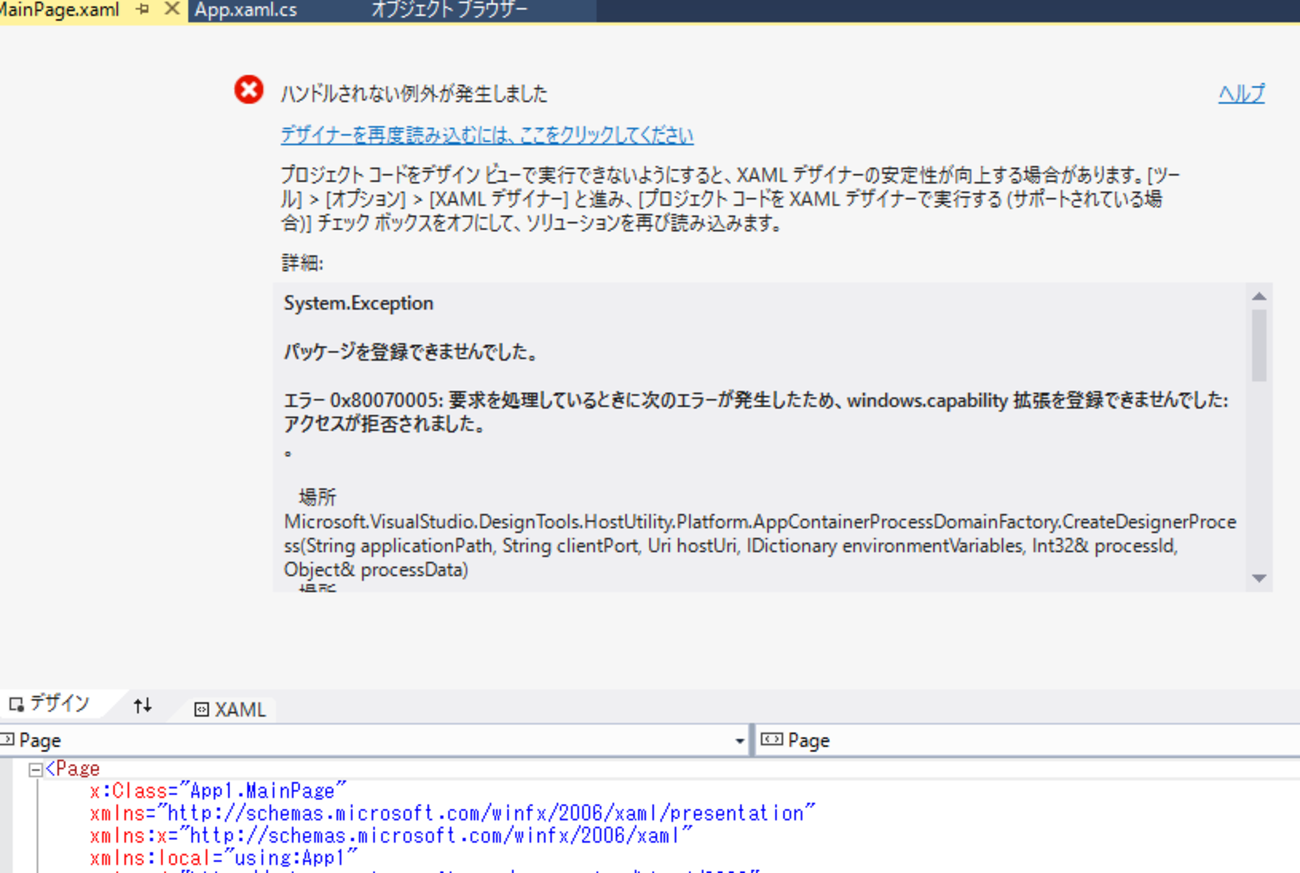
Task: Open the ヘルプ link
Action: 1241,94
